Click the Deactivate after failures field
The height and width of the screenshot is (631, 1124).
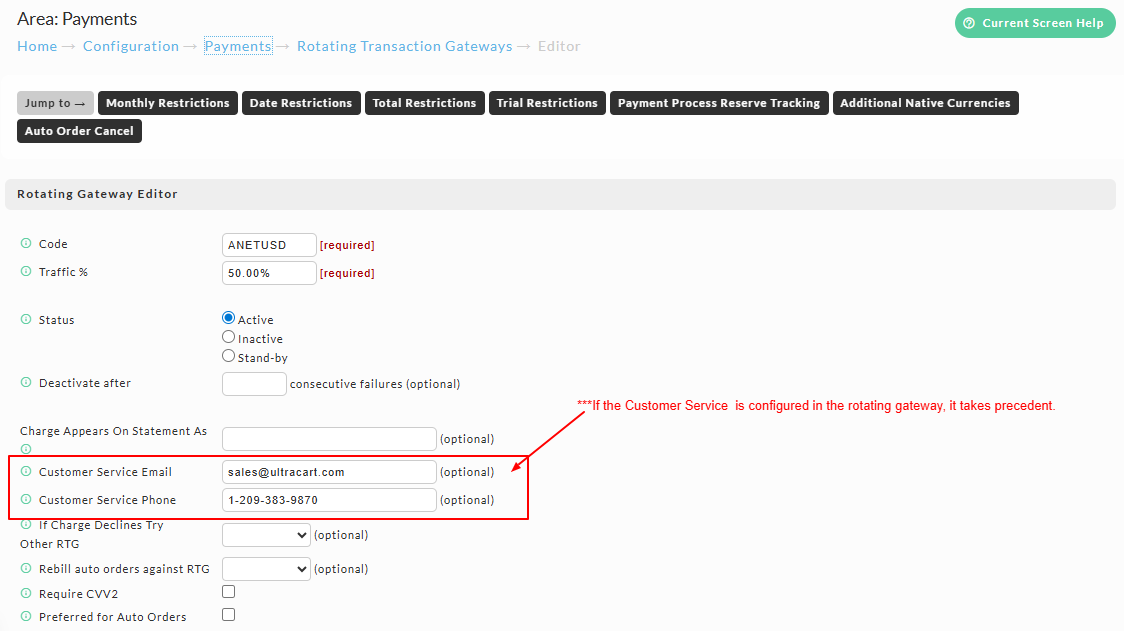point(254,384)
